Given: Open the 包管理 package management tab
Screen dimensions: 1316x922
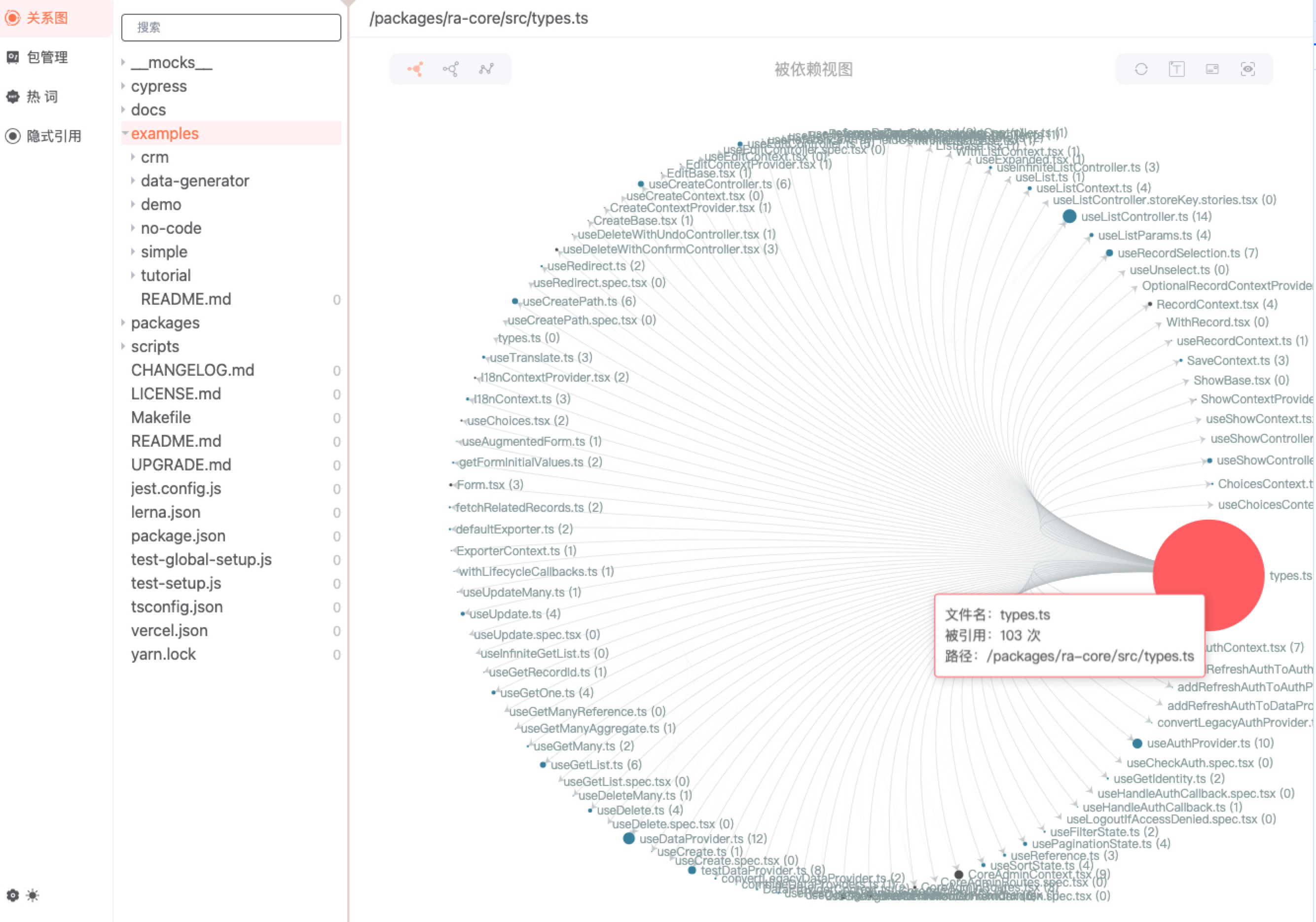Looking at the screenshot, I should (47, 57).
